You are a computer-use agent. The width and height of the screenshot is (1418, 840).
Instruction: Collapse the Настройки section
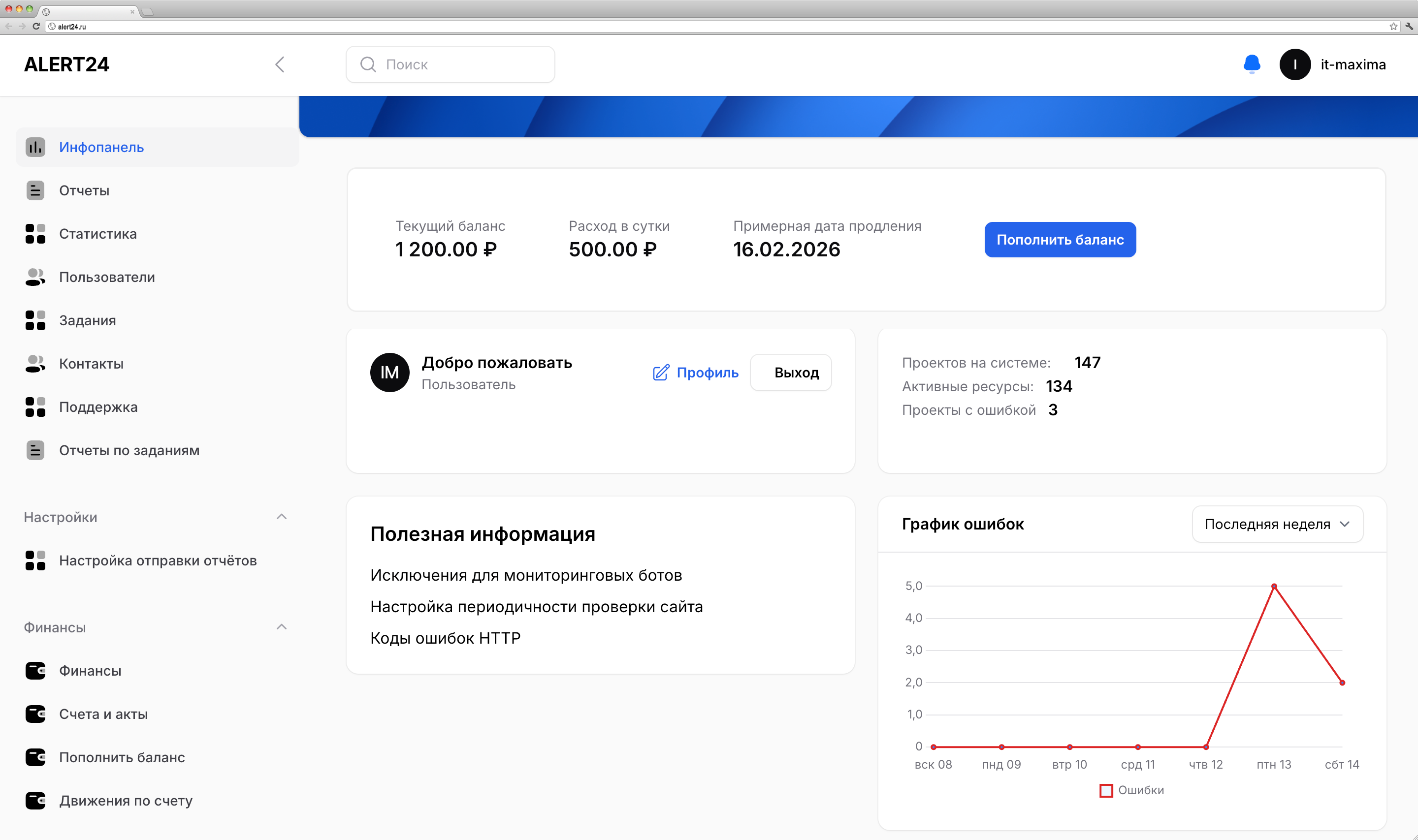[x=282, y=516]
